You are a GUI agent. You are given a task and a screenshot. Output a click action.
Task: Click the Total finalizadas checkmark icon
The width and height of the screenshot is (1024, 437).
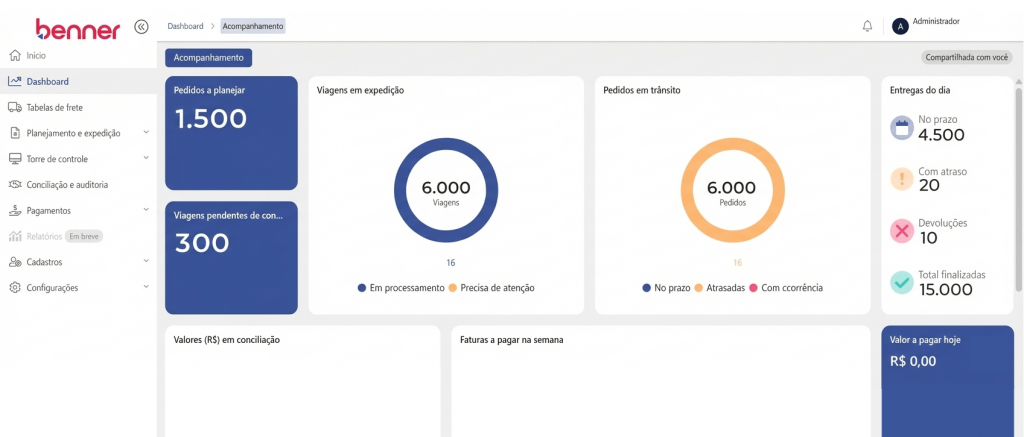[x=902, y=282]
